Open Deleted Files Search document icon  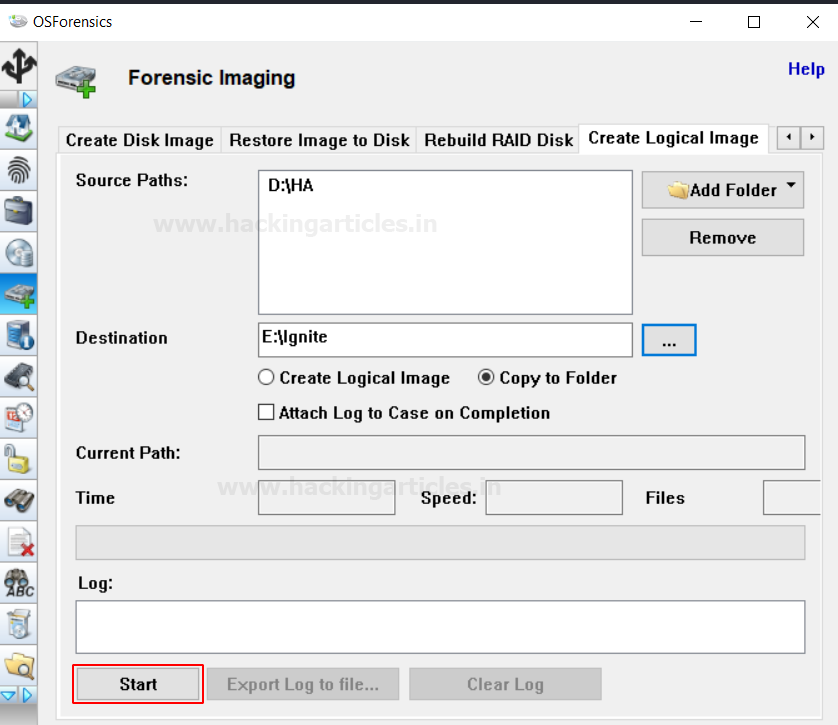pos(20,542)
